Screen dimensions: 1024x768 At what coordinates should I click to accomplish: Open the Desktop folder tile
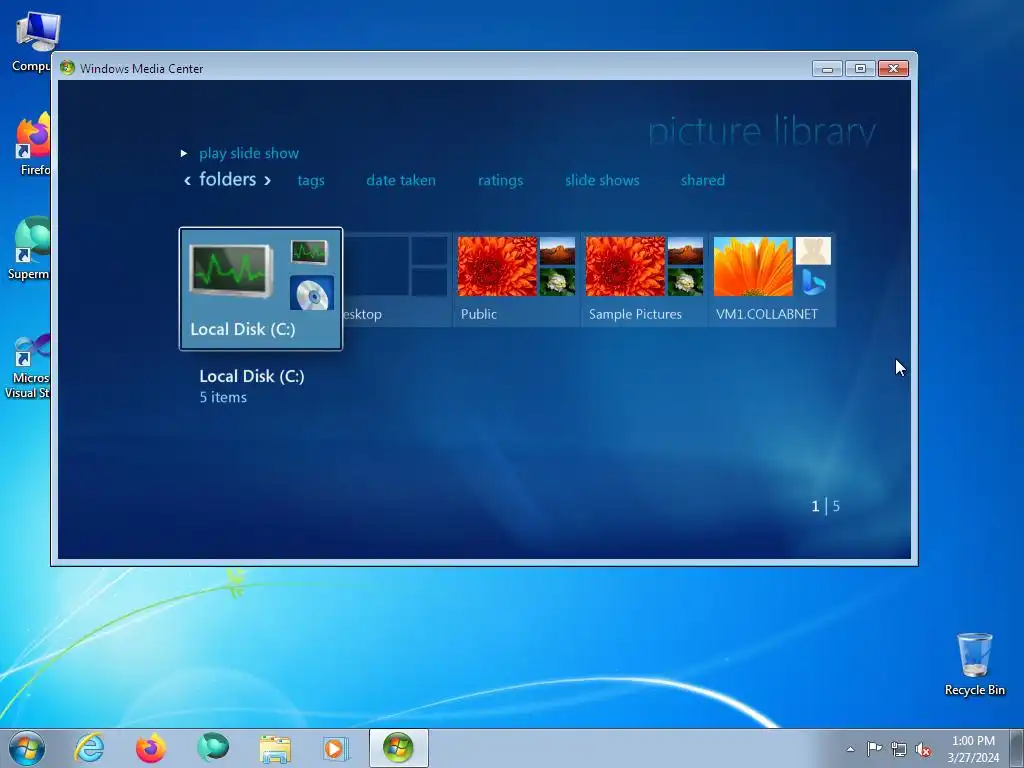[x=397, y=280]
